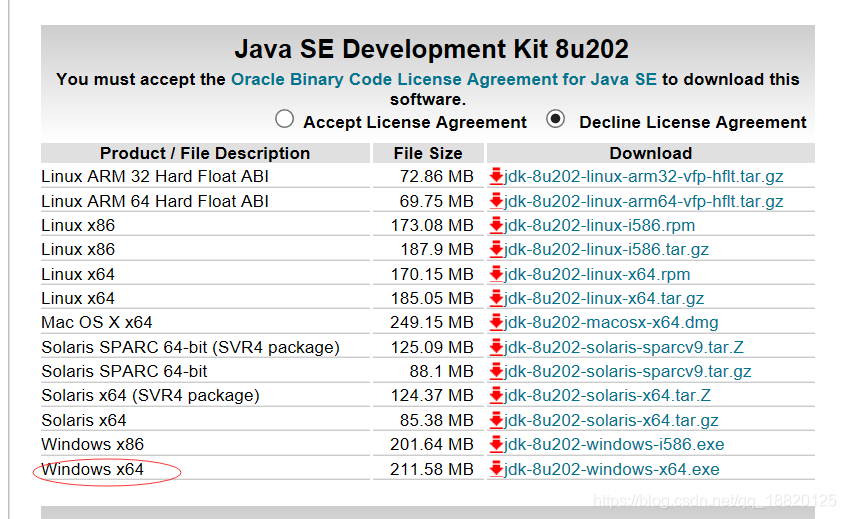Click the Linux ARM 32 Hard Float ABI text
Screen dimensions: 846x519
pyautogui.click(x=155, y=176)
